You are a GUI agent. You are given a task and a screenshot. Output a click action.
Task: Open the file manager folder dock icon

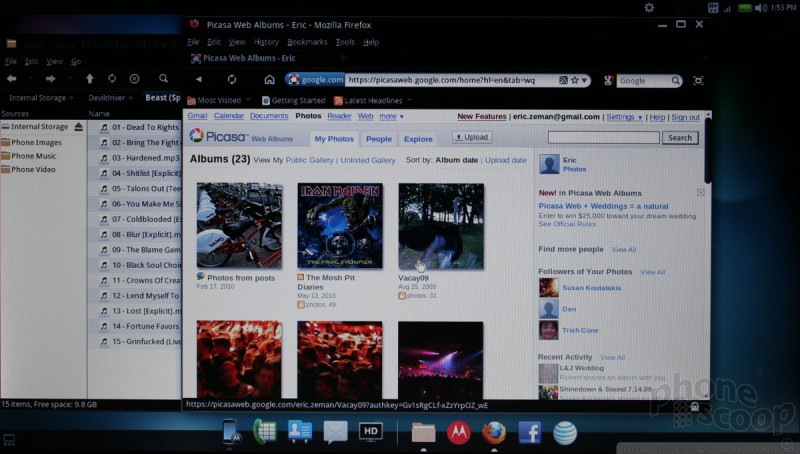point(423,433)
